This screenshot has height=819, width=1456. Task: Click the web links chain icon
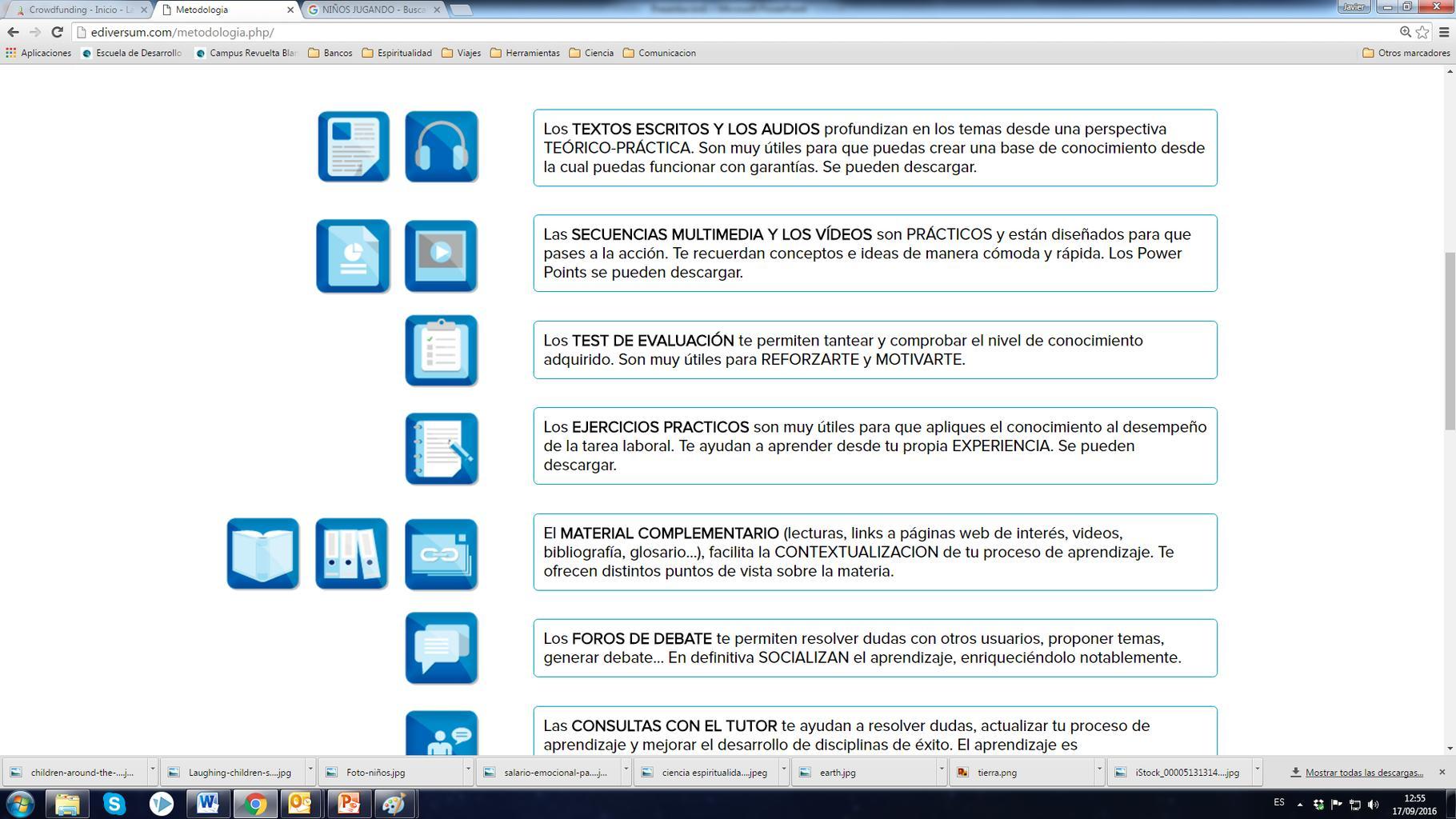441,554
